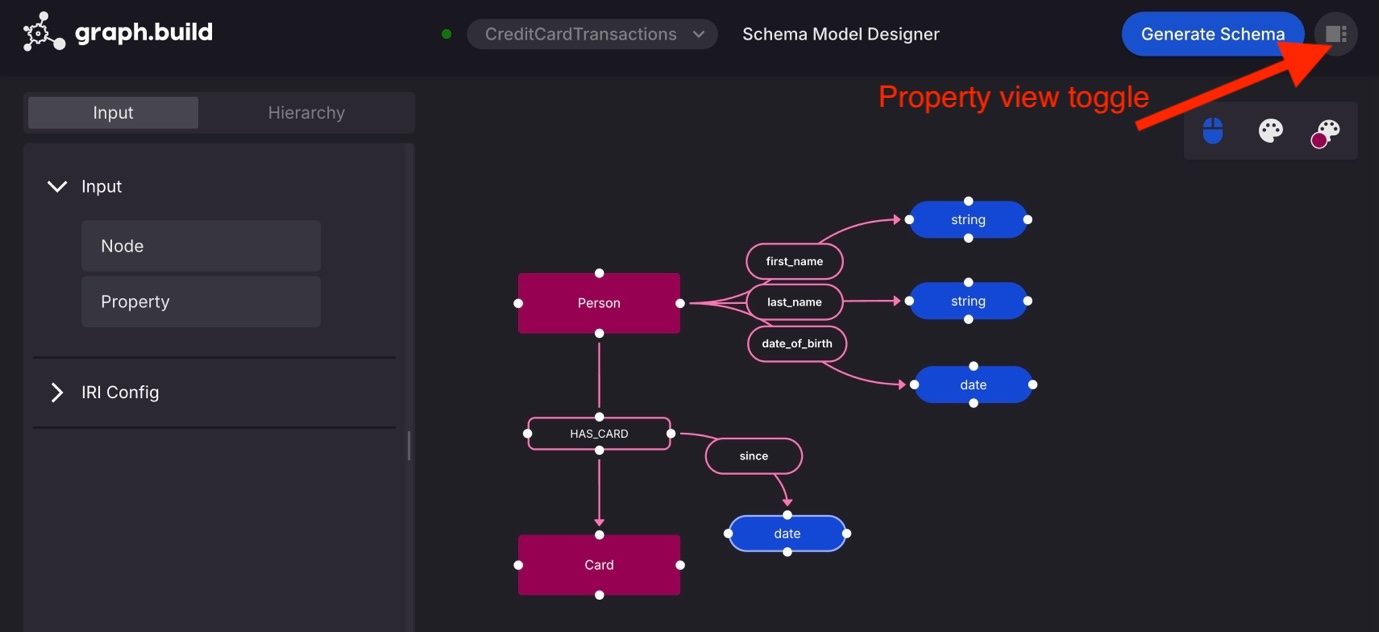Click the green status indicator dot
The width and height of the screenshot is (1379, 632).
tap(446, 34)
